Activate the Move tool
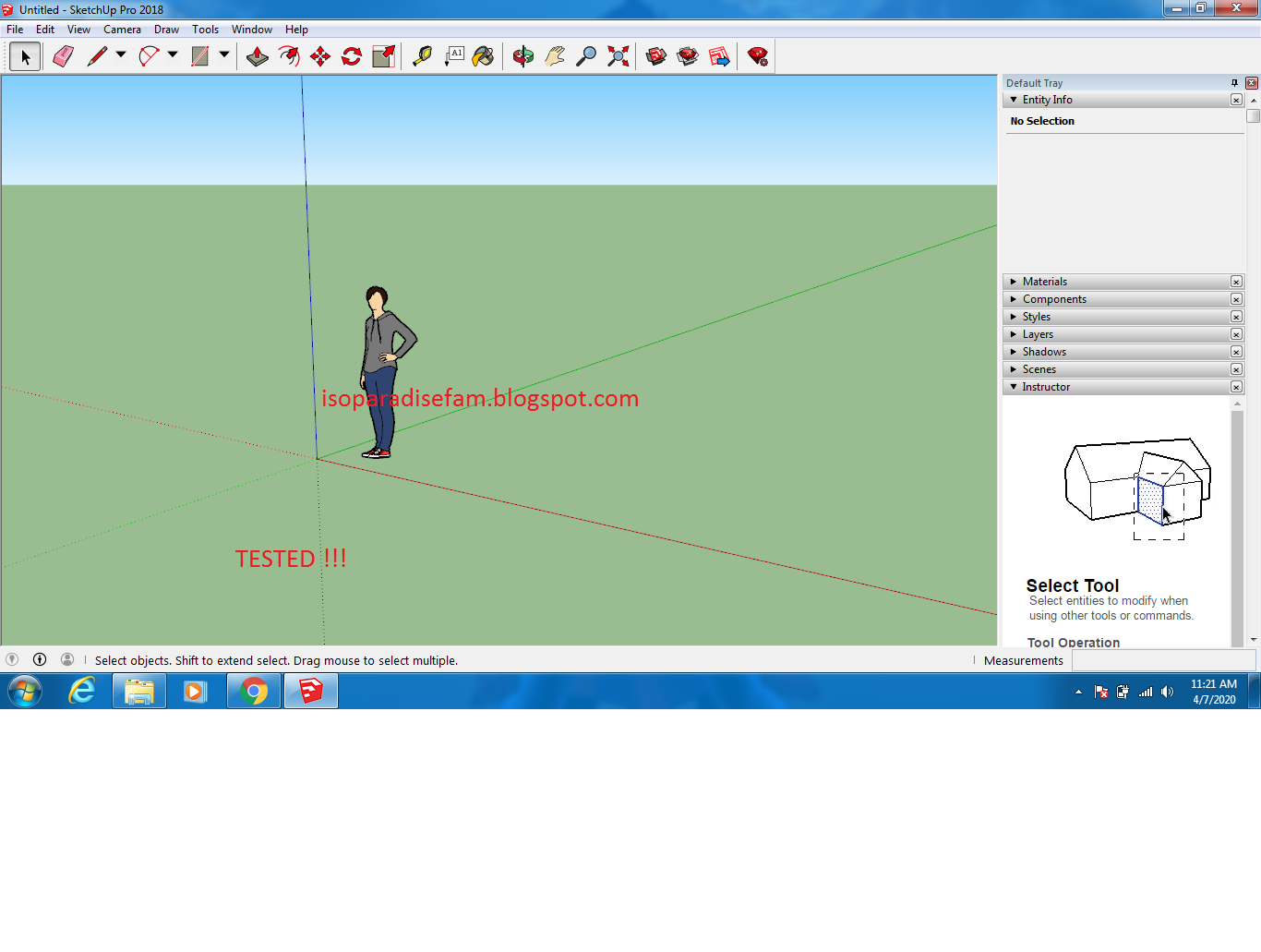Image resolution: width=1261 pixels, height=952 pixels. [320, 57]
